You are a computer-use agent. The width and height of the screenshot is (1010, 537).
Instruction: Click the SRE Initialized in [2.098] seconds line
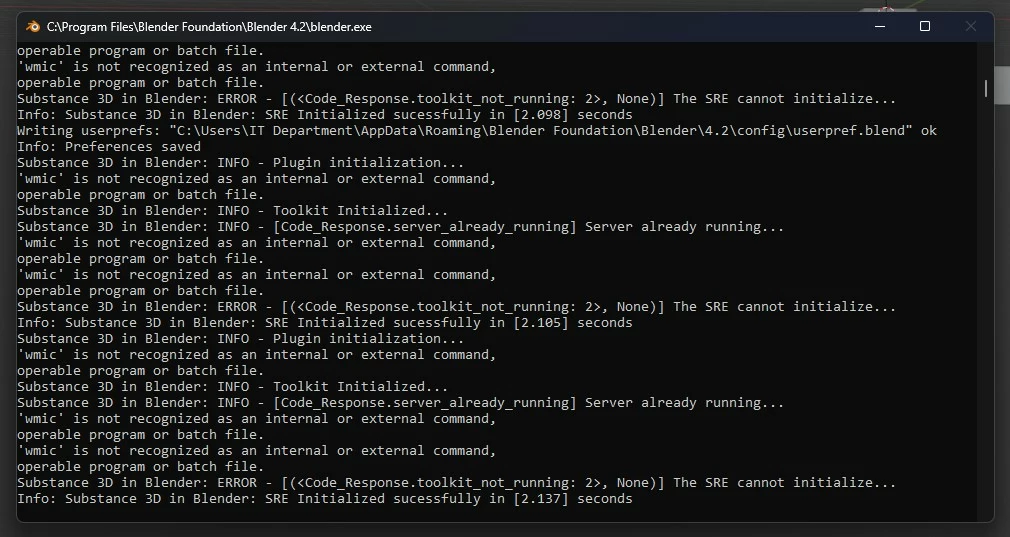pyautogui.click(x=325, y=115)
